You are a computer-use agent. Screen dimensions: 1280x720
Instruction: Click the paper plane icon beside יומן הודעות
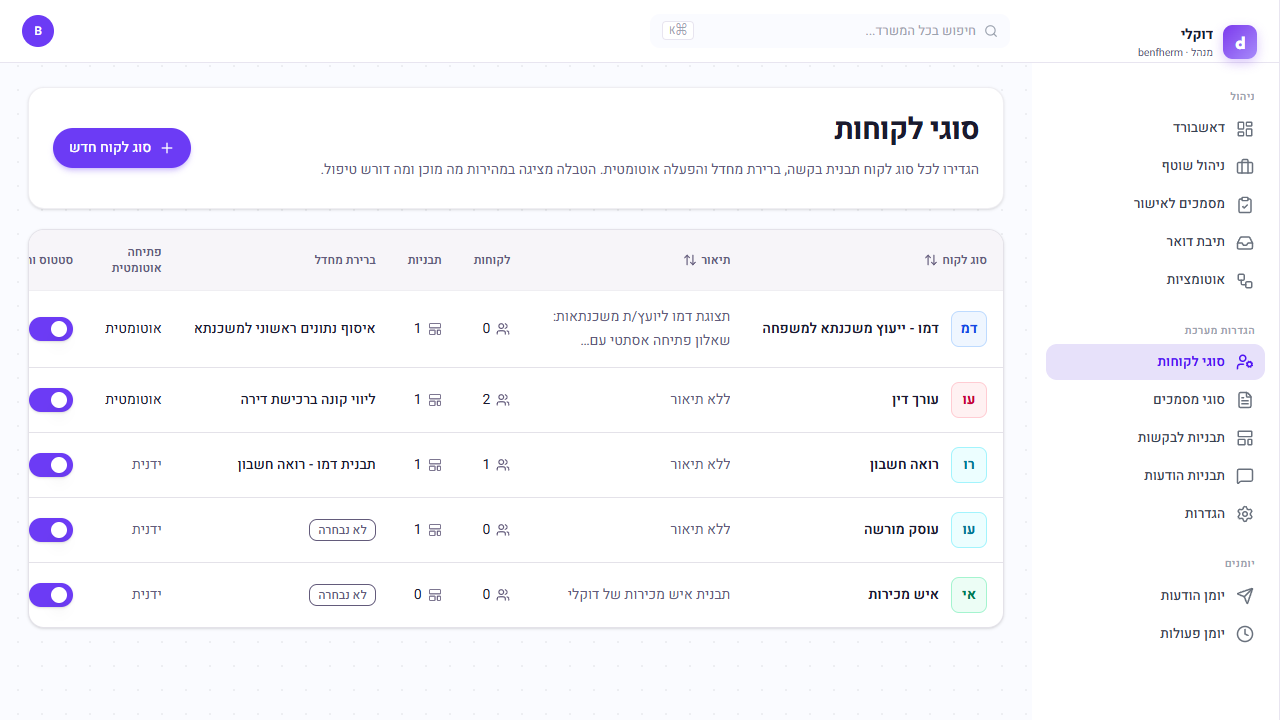[x=1245, y=596]
